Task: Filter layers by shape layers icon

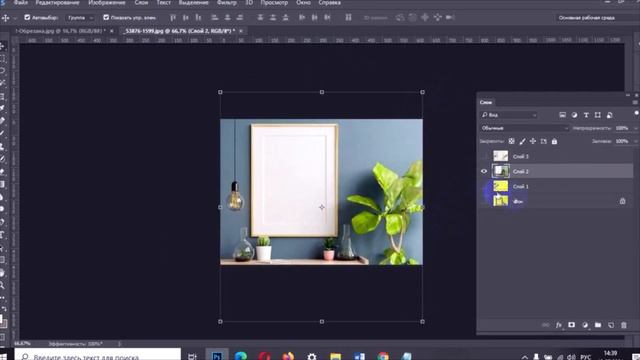Action: tap(598, 115)
